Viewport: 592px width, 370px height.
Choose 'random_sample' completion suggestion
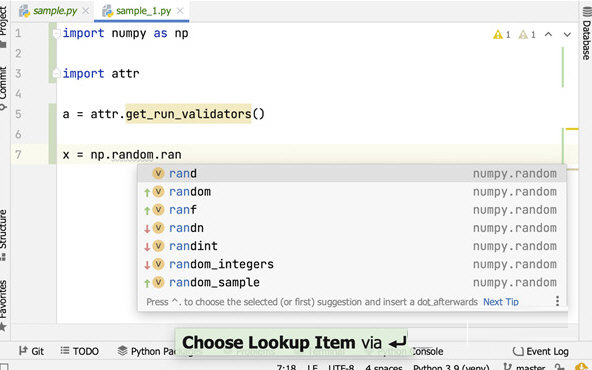click(352, 282)
